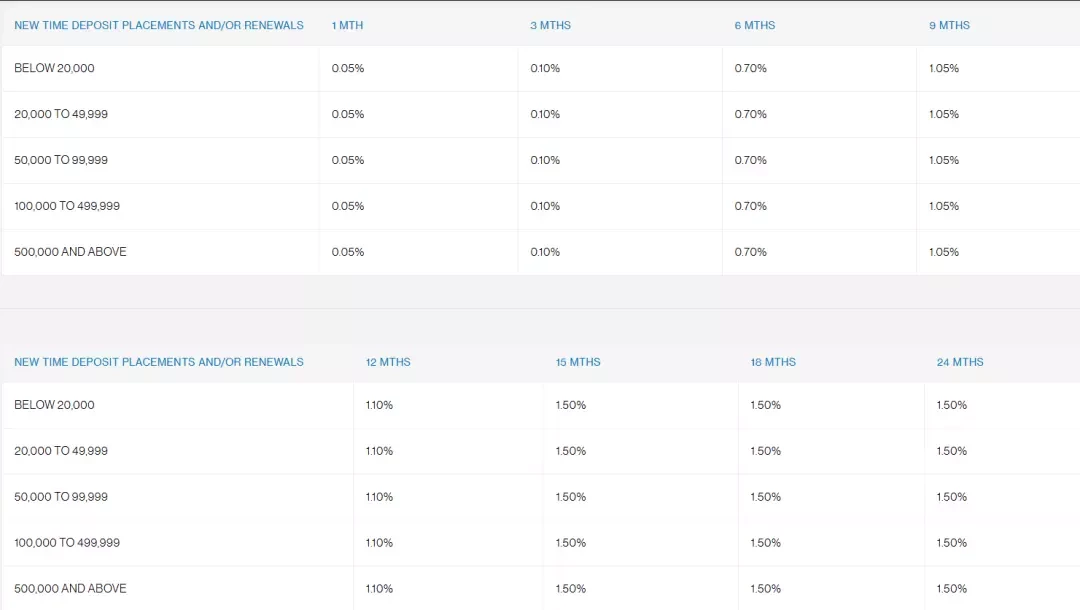This screenshot has height=610, width=1080.
Task: Click 100,000 TO 499,999 label in second table
Action: tap(67, 543)
